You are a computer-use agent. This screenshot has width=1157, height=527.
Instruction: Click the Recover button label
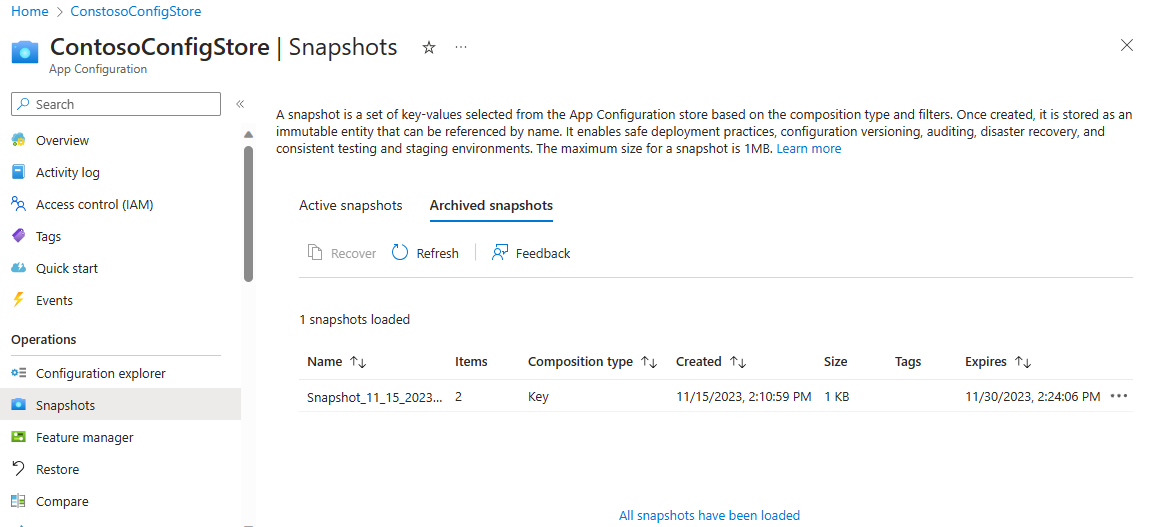[x=353, y=253]
